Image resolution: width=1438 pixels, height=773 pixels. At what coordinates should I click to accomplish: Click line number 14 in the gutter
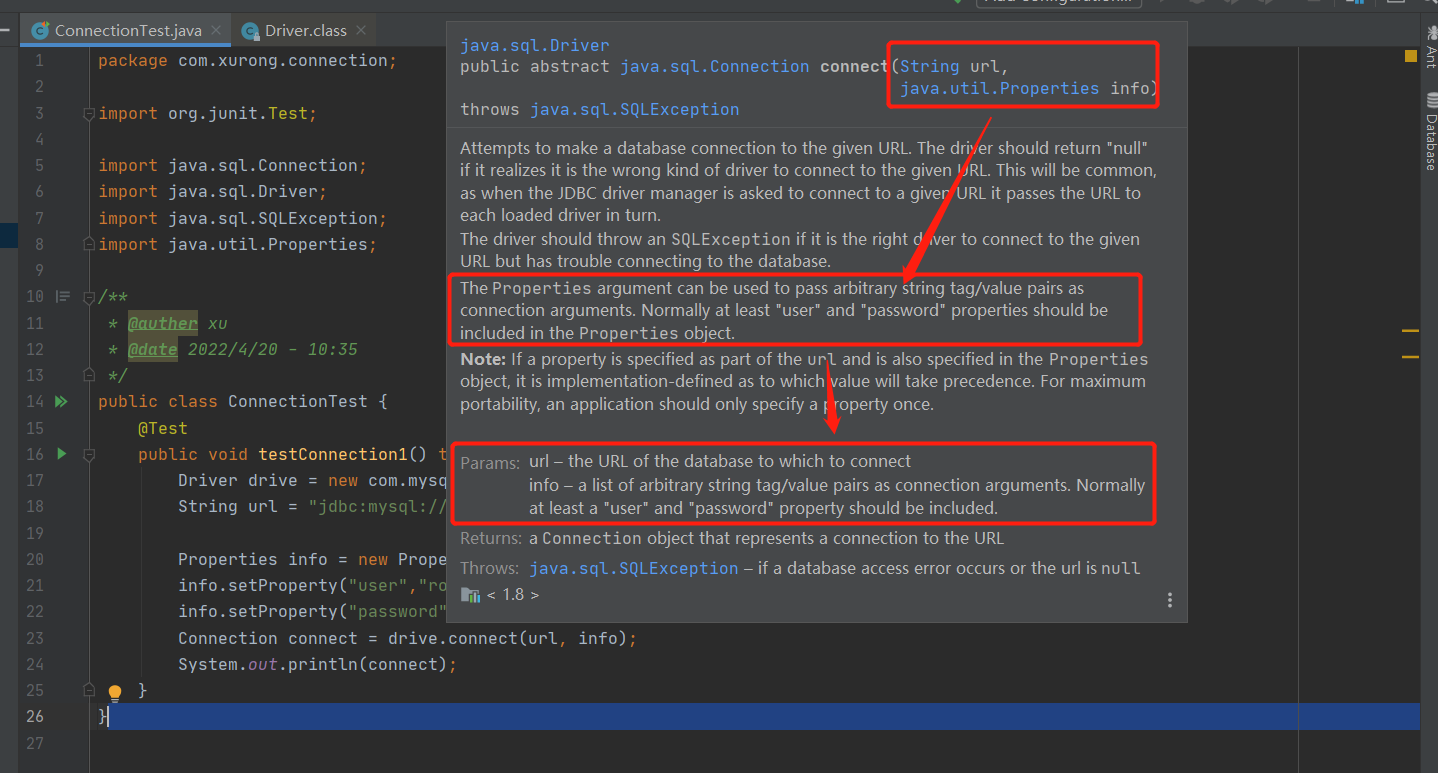(35, 402)
